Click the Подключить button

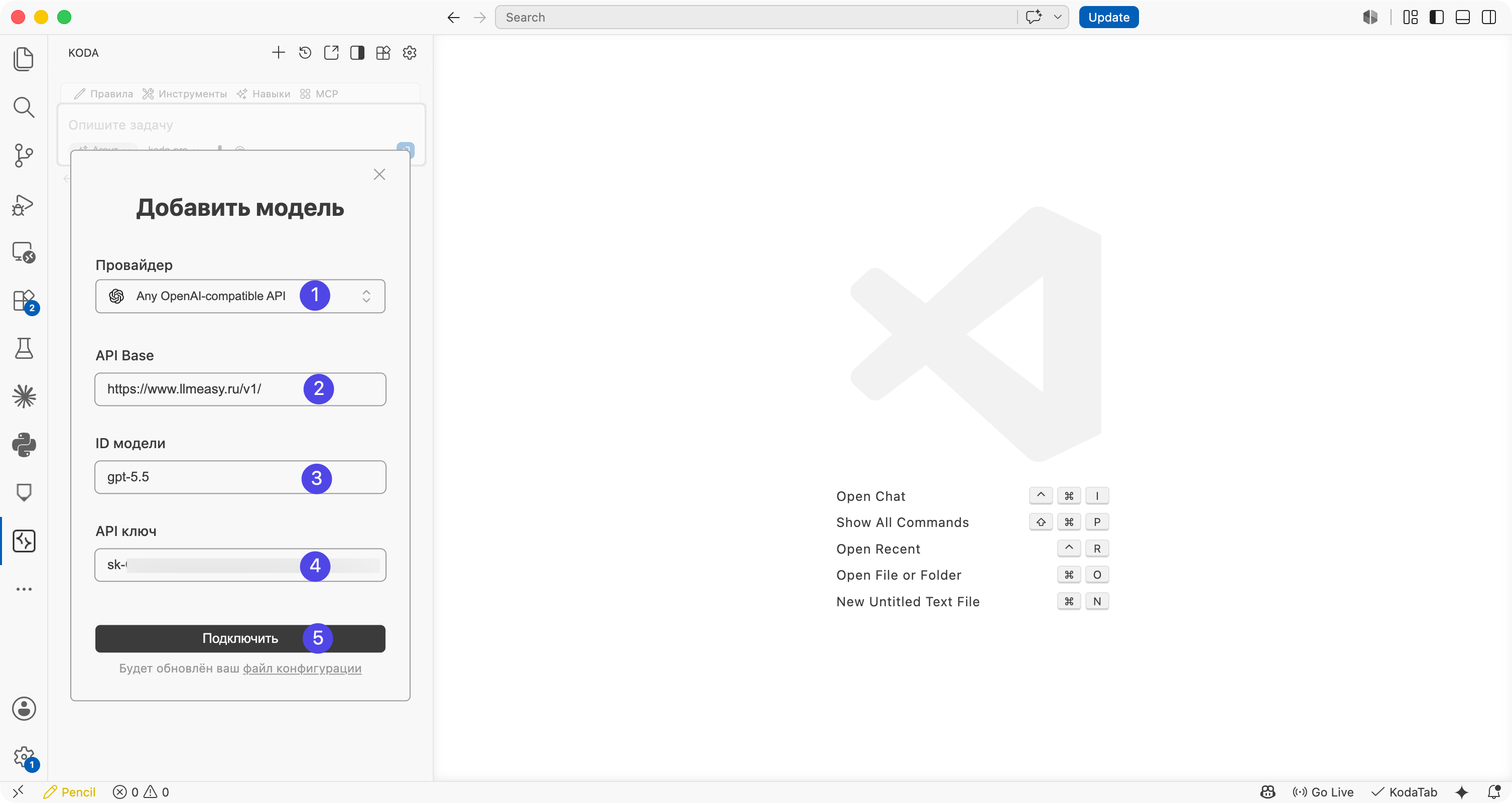240,639
